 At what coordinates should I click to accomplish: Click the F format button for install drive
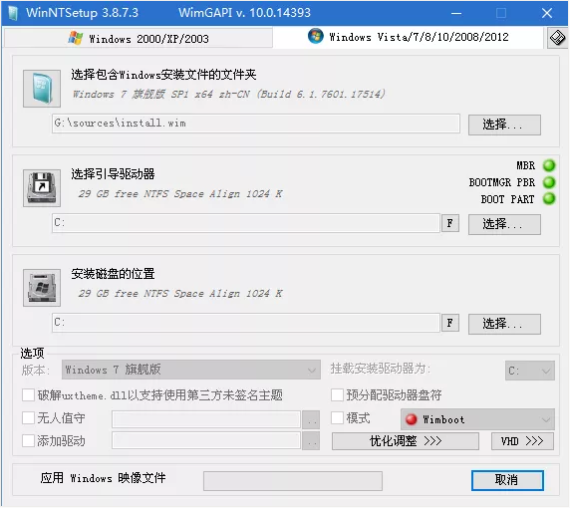[x=450, y=323]
